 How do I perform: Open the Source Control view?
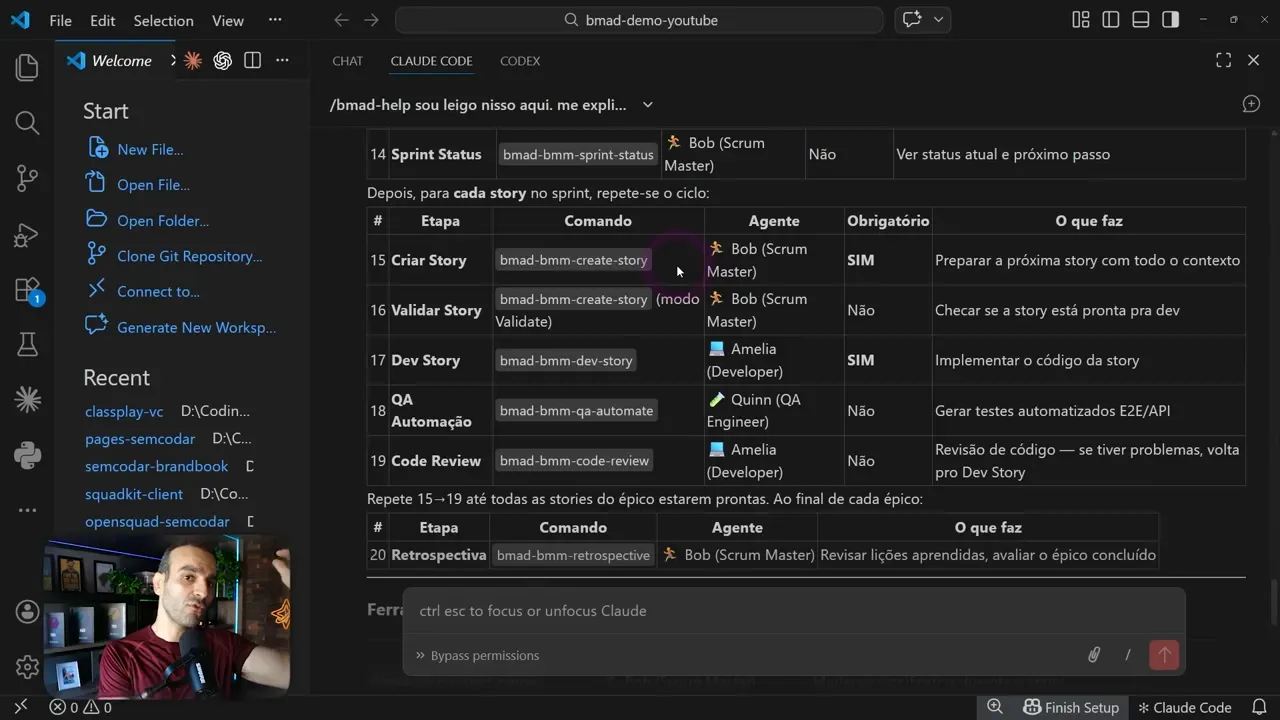(27, 178)
